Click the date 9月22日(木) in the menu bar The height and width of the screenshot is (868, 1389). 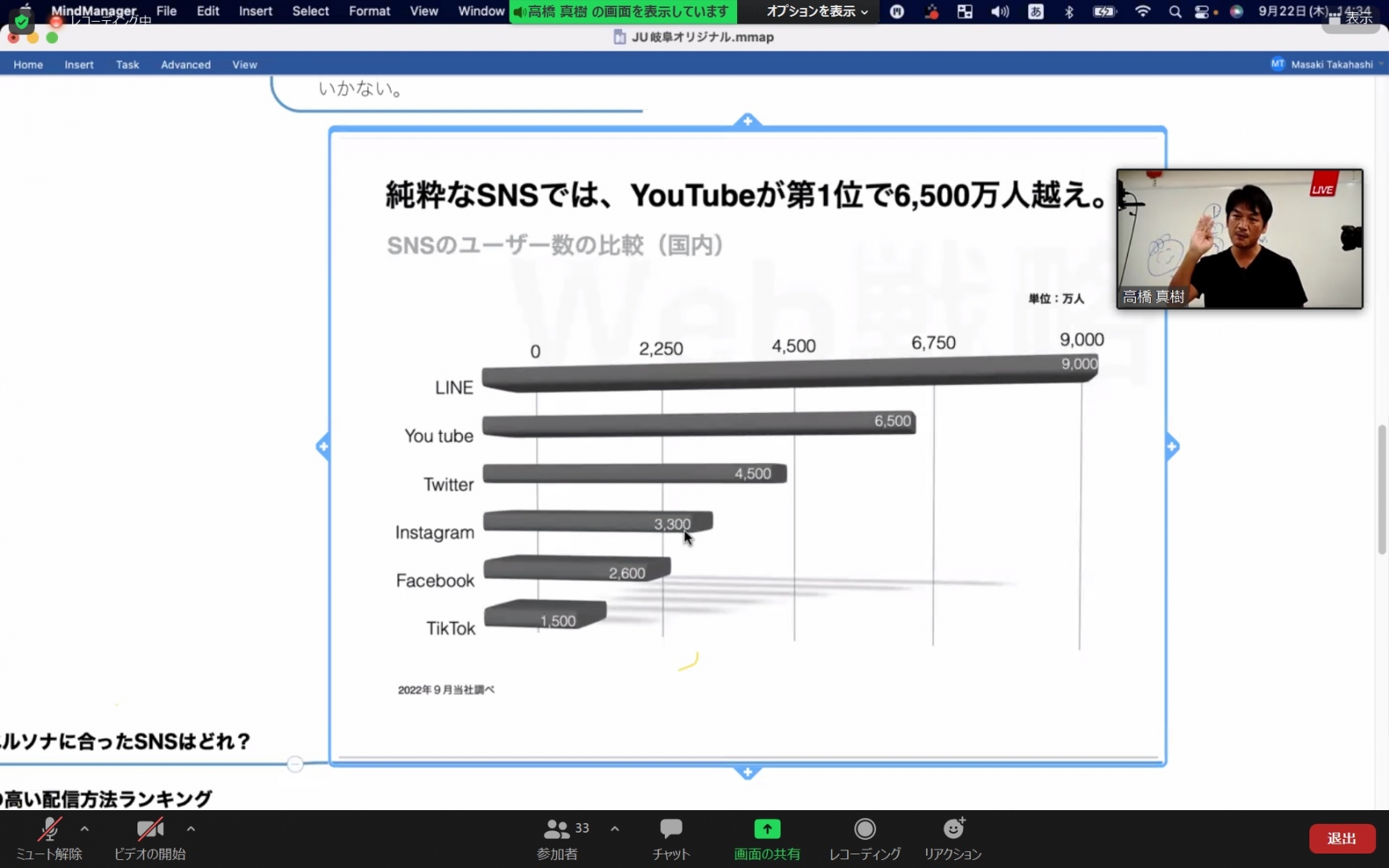click(x=1293, y=11)
